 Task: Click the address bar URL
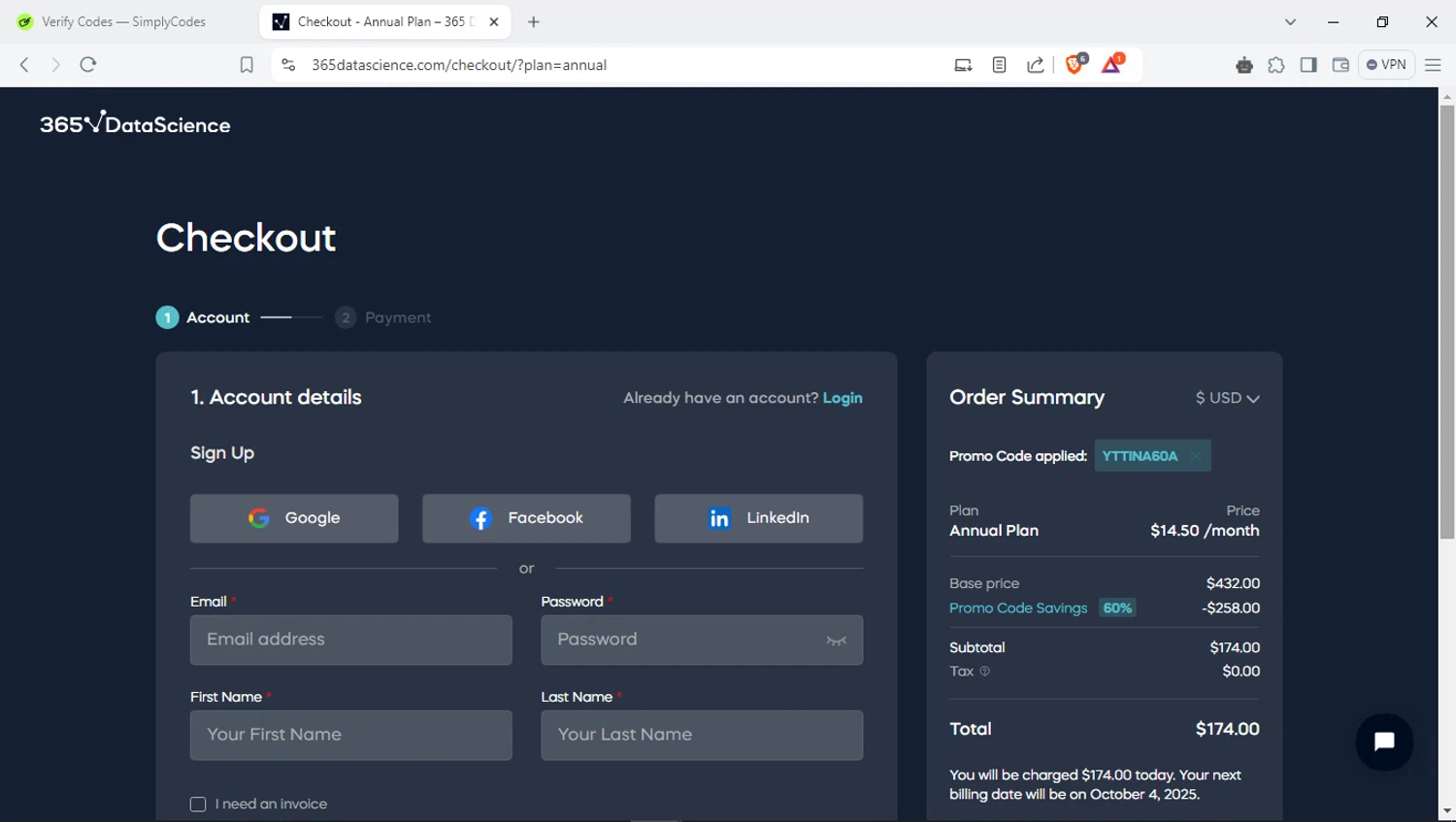(459, 65)
